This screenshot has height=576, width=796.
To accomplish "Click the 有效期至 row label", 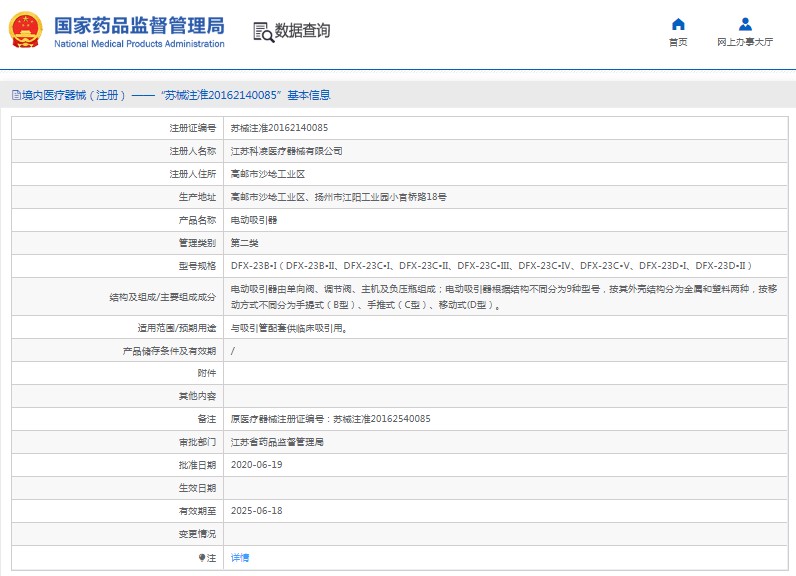I will pos(197,511).
